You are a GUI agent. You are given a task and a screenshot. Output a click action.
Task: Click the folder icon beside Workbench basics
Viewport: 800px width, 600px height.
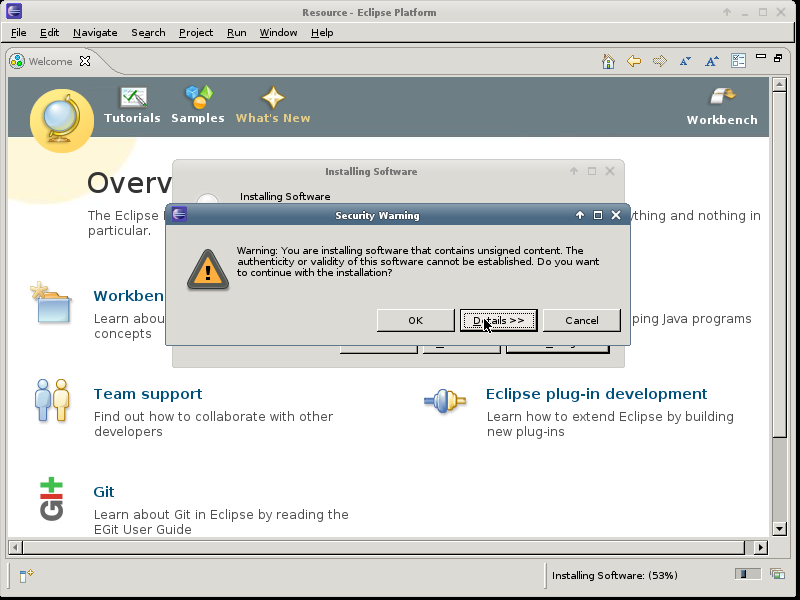[51, 303]
